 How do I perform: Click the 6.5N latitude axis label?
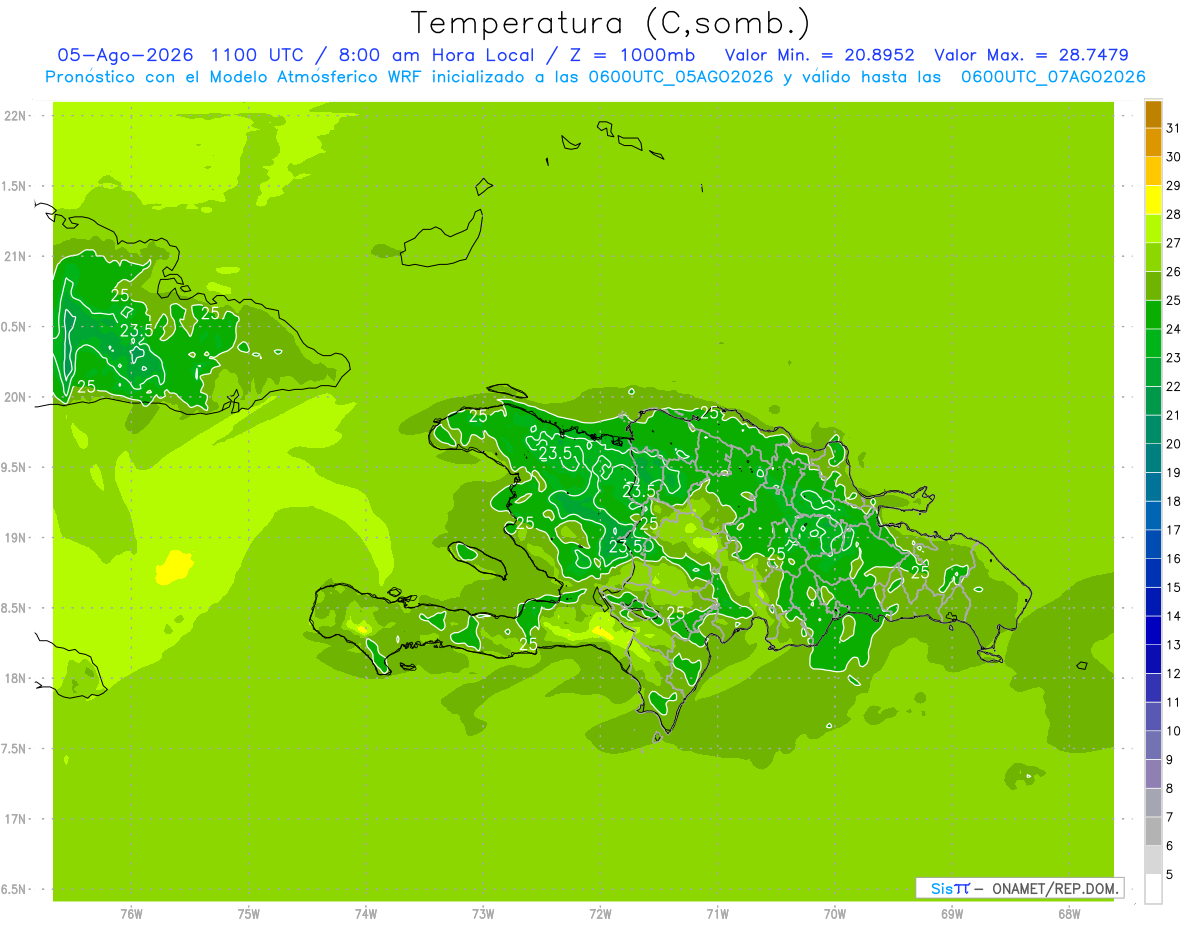coord(14,889)
